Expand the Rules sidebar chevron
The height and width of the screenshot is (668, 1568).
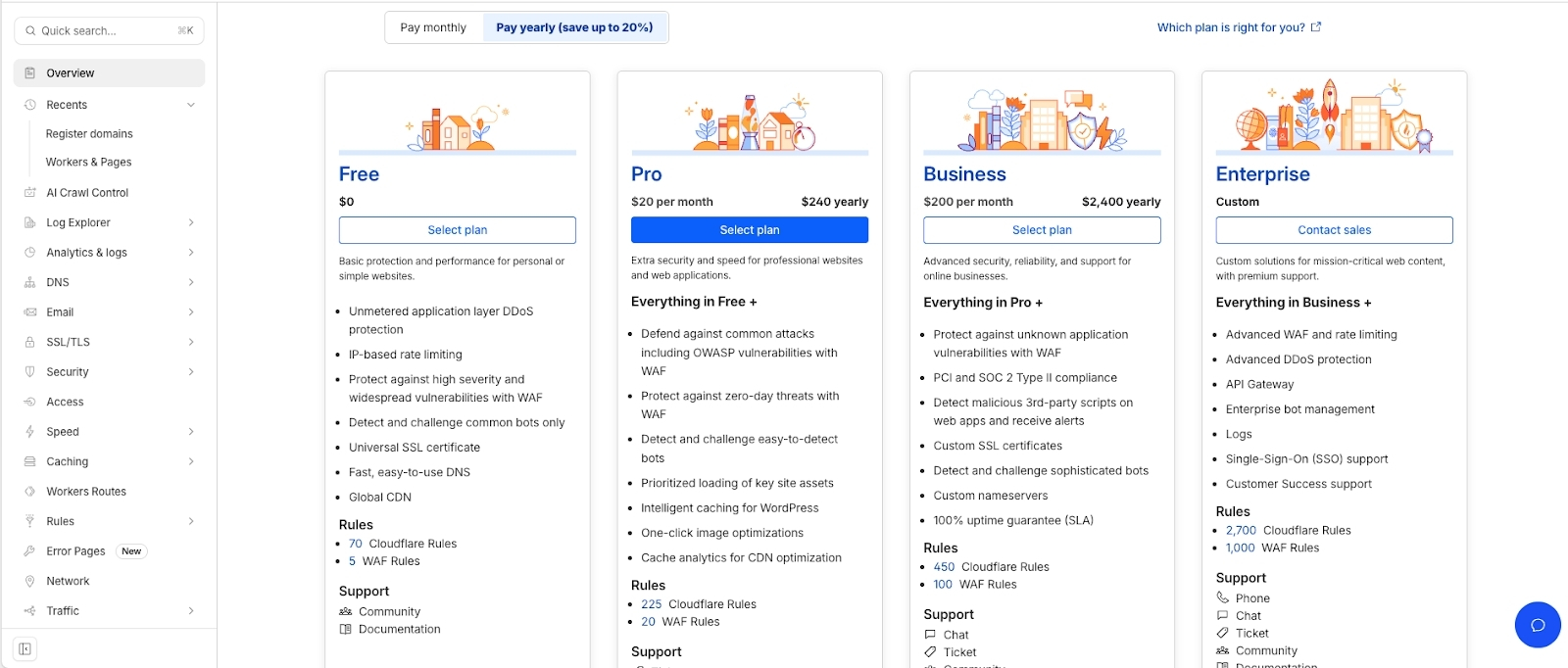[191, 521]
